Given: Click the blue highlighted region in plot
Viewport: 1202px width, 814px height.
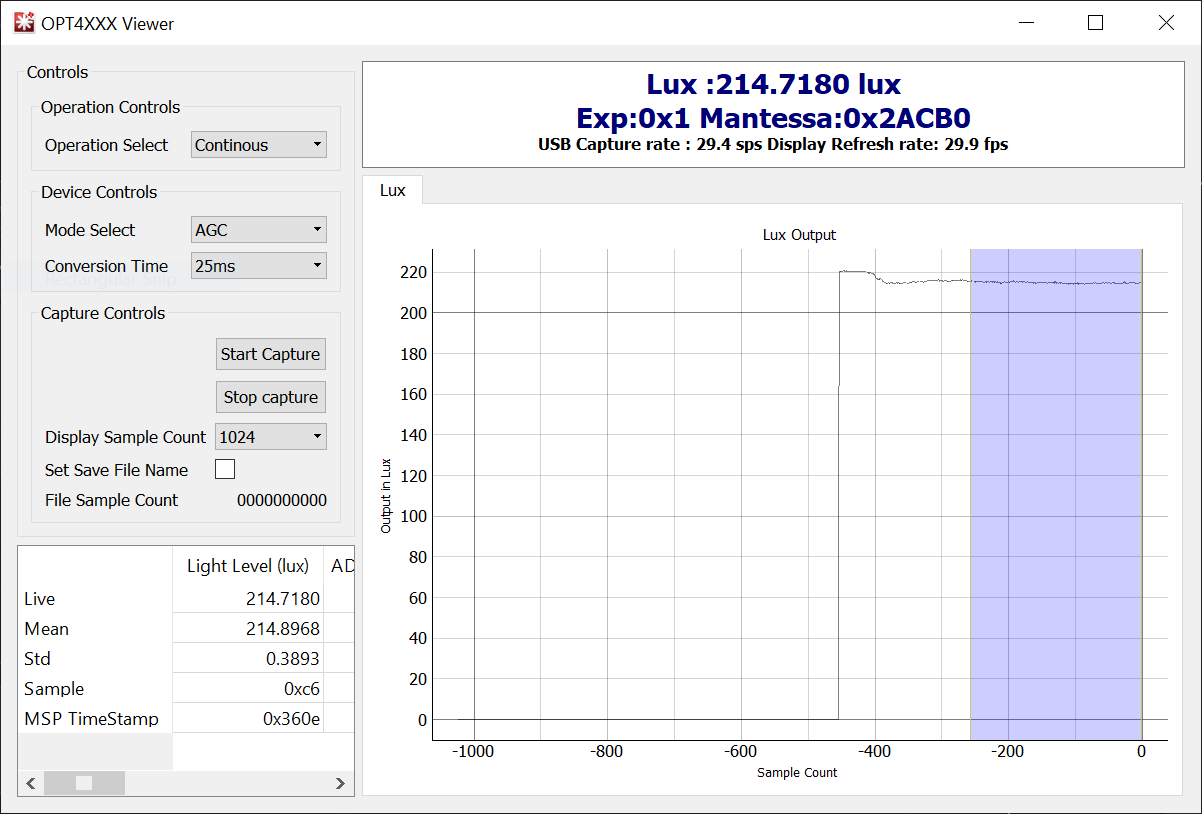Looking at the screenshot, I should [1056, 500].
